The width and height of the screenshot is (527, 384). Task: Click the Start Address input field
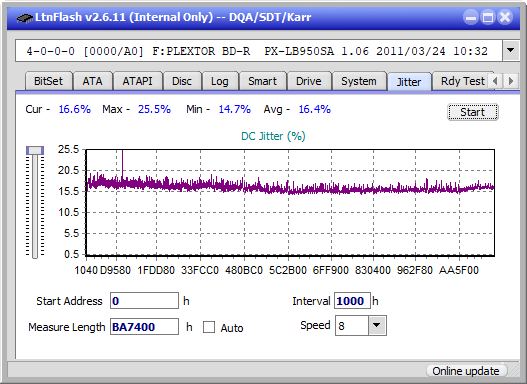point(144,301)
